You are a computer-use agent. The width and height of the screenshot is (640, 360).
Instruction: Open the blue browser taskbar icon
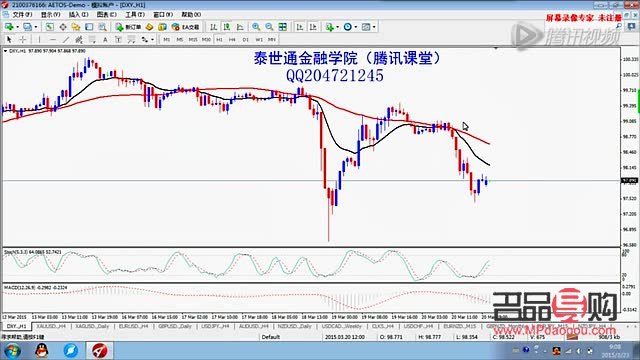71,351
